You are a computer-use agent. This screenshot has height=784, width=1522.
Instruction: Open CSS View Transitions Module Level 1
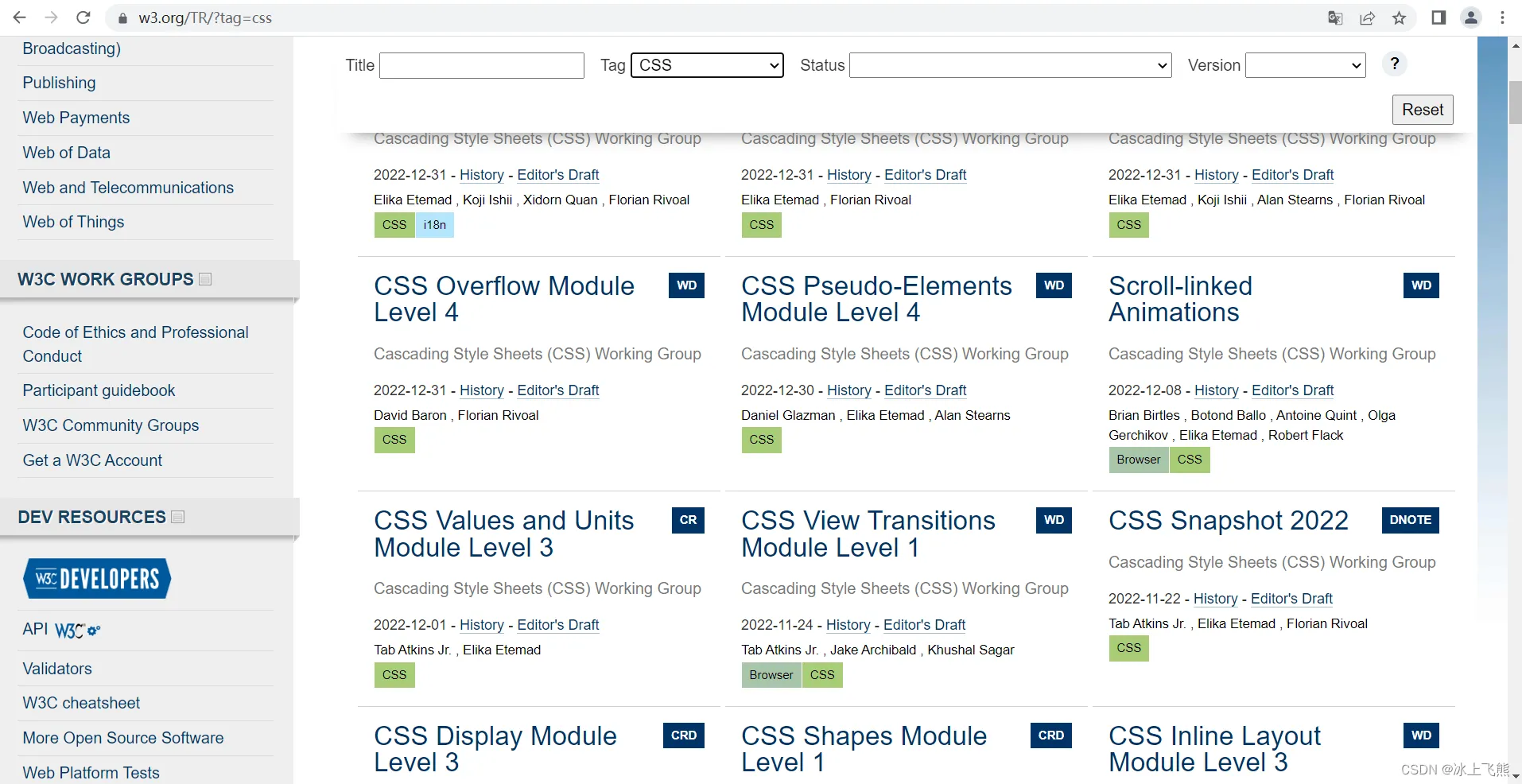click(x=868, y=534)
